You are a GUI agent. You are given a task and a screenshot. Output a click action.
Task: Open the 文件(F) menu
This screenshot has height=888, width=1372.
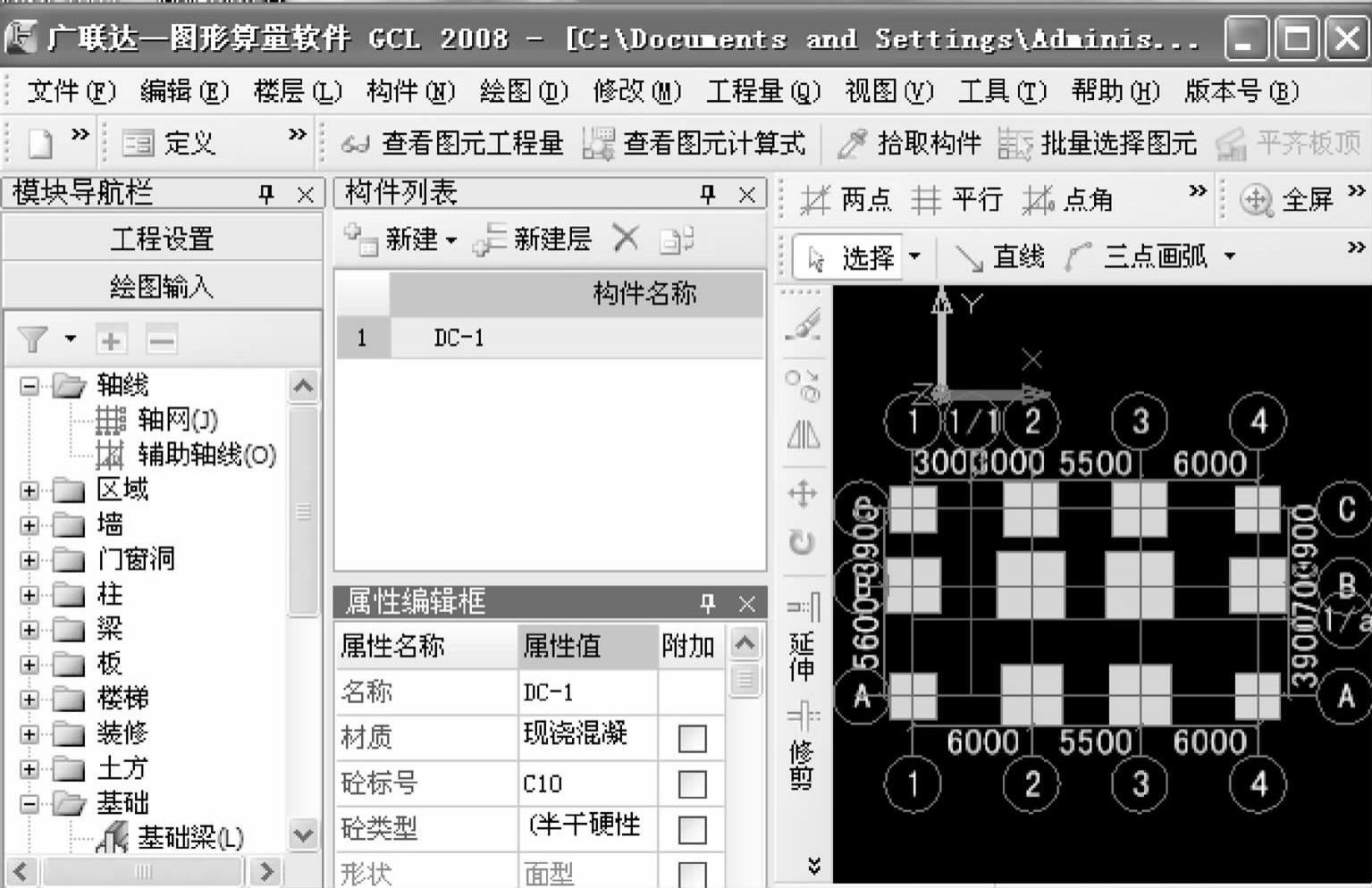point(72,91)
